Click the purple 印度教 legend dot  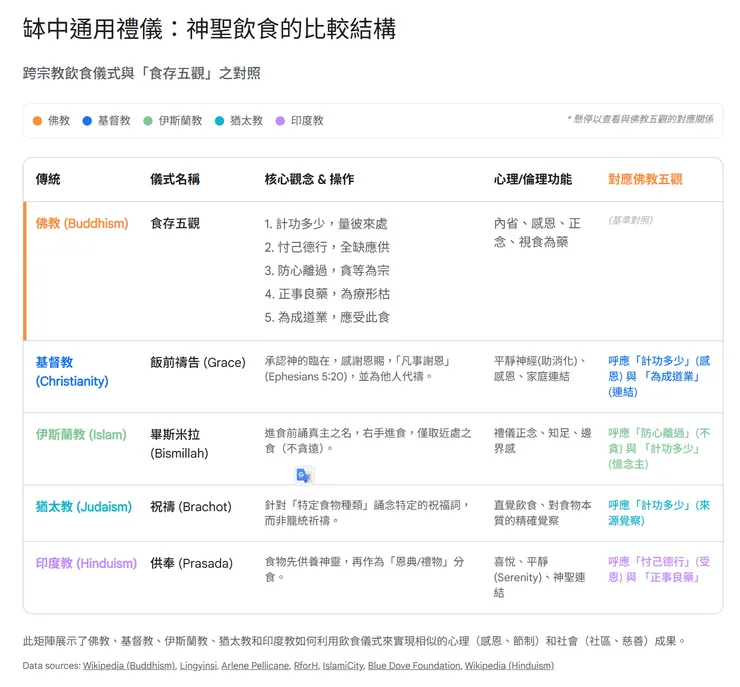280,121
